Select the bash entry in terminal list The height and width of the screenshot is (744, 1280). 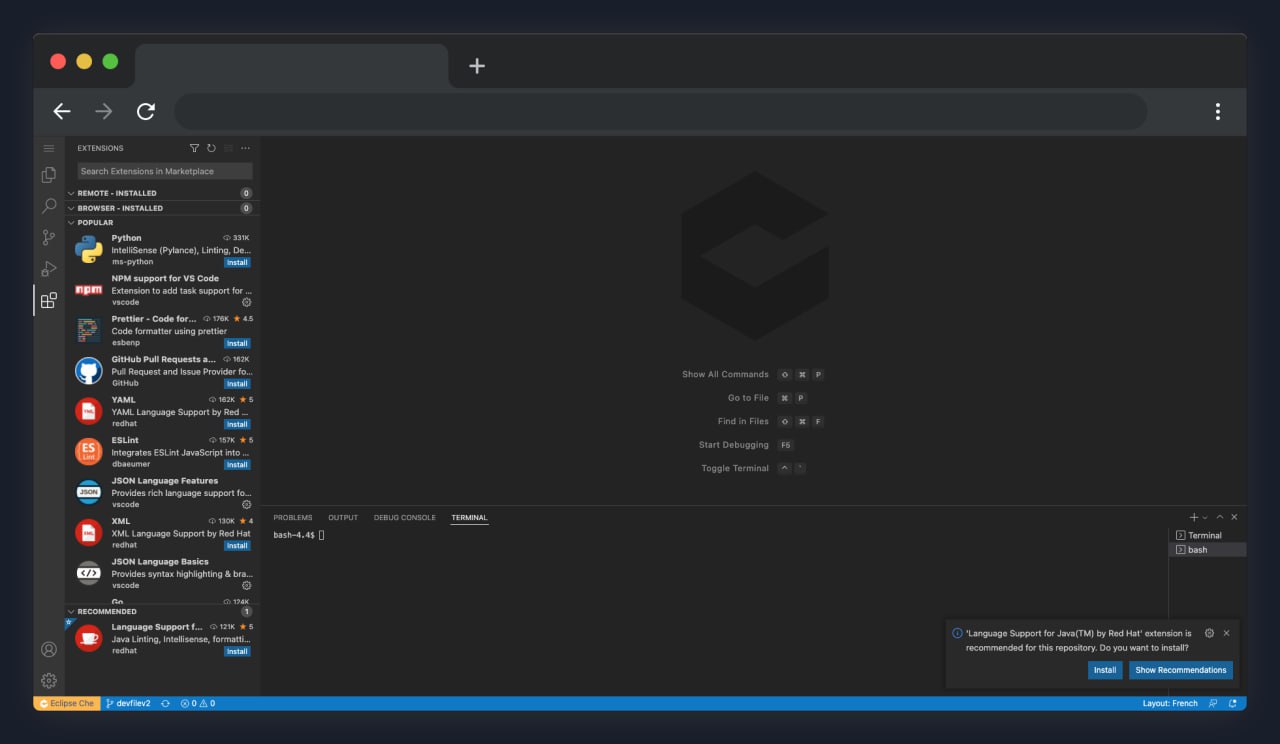(x=1207, y=550)
